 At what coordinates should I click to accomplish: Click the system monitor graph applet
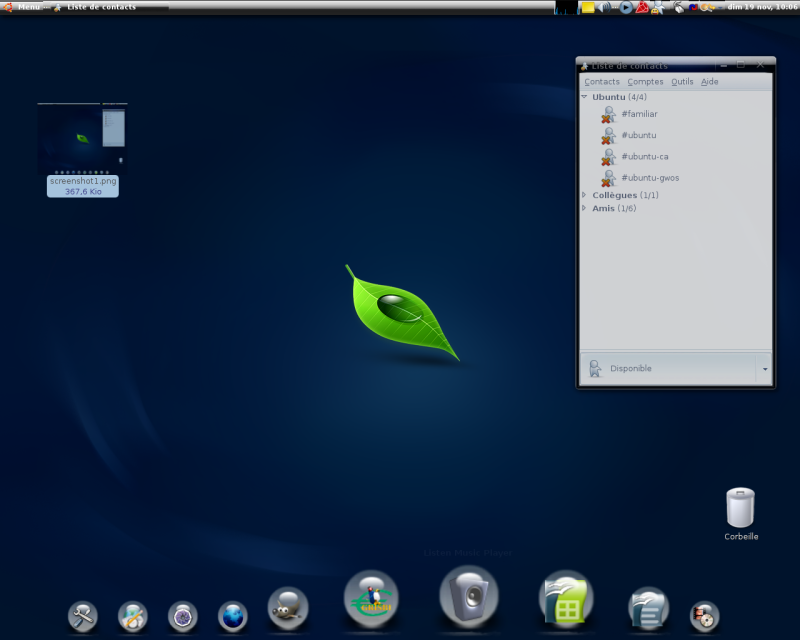(567, 8)
